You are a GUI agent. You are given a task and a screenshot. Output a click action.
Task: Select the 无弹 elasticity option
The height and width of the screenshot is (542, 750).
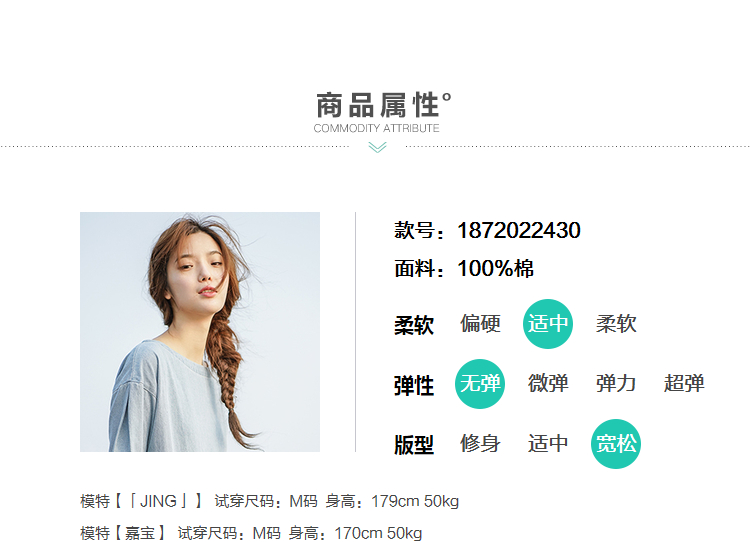click(x=480, y=384)
